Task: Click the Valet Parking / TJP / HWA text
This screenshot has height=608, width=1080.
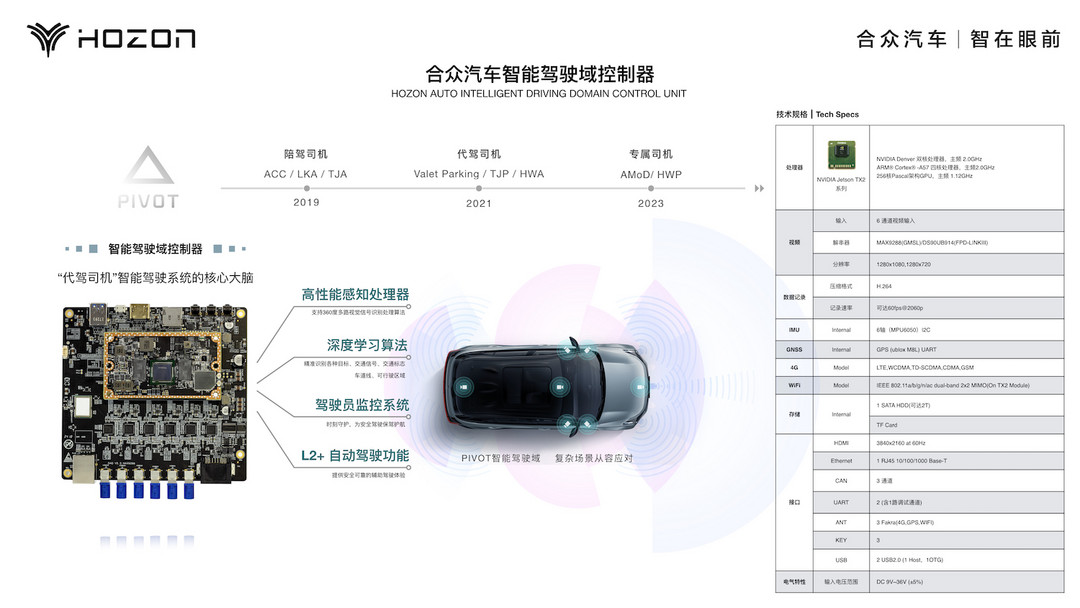Action: (x=479, y=174)
